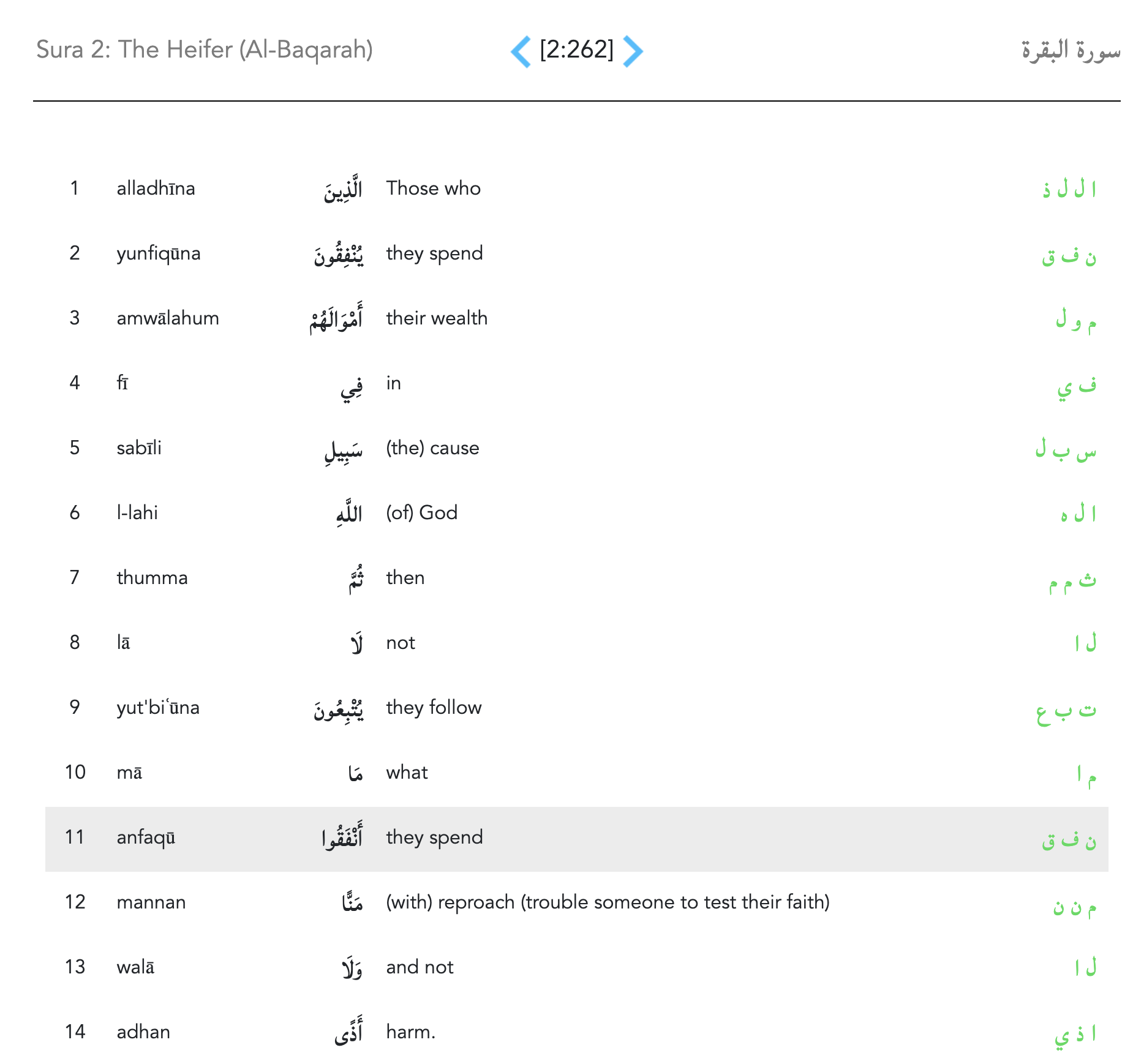Go to previous verse with left arrow

[x=521, y=51]
